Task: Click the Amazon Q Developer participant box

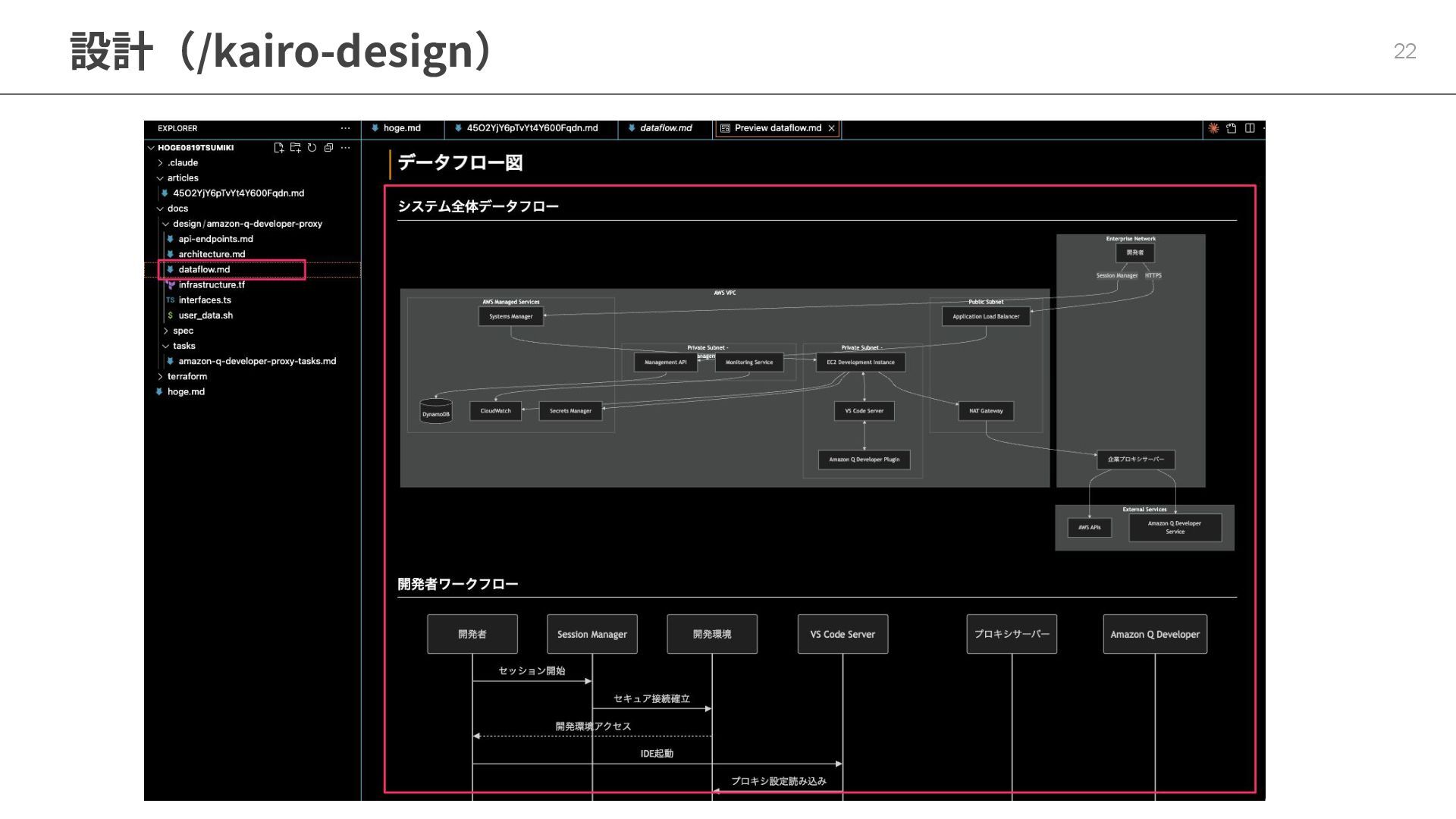Action: 1155,634
